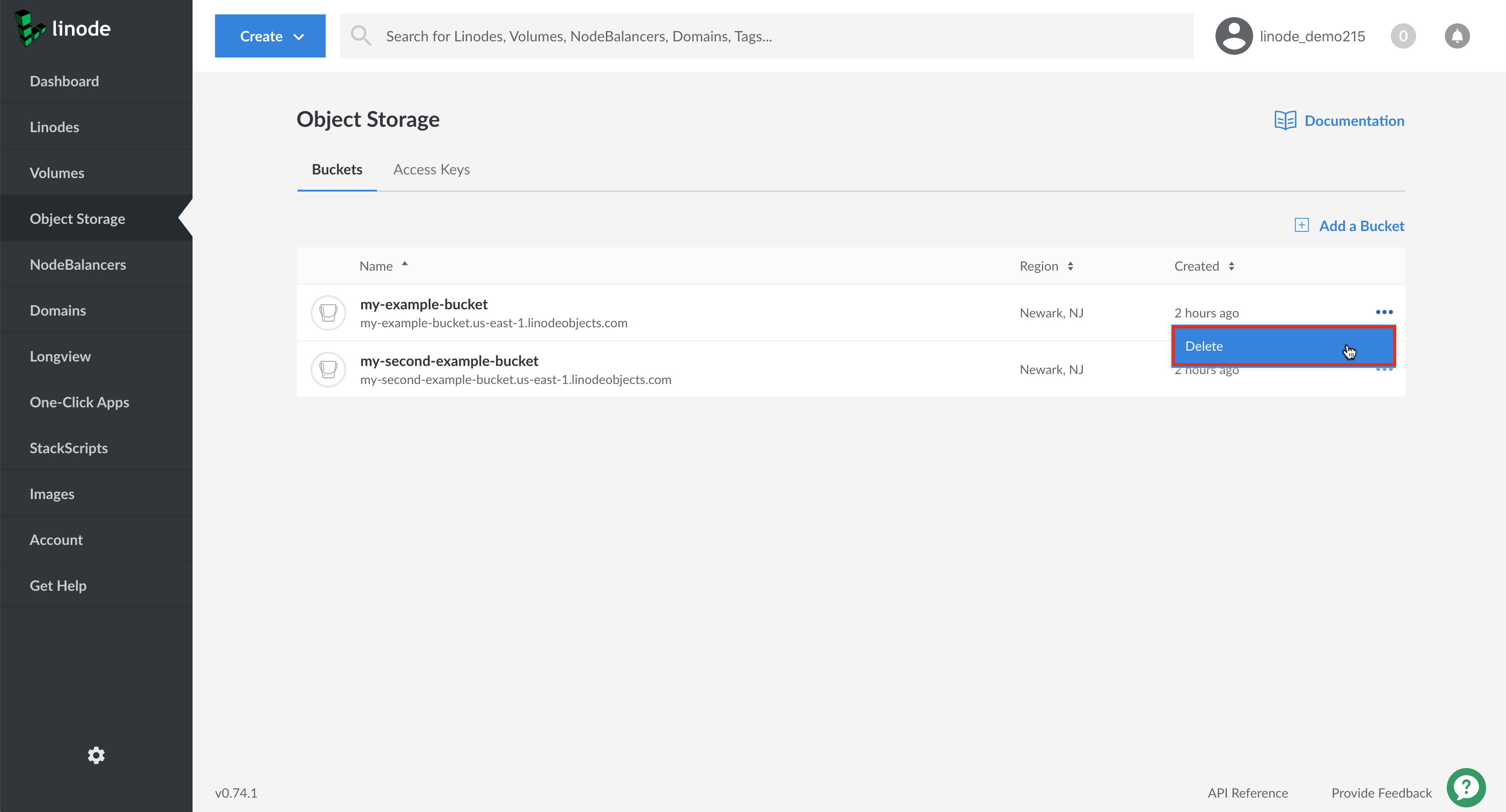Click the notification count badge showing 0
This screenshot has height=812, width=1506.
pos(1403,36)
